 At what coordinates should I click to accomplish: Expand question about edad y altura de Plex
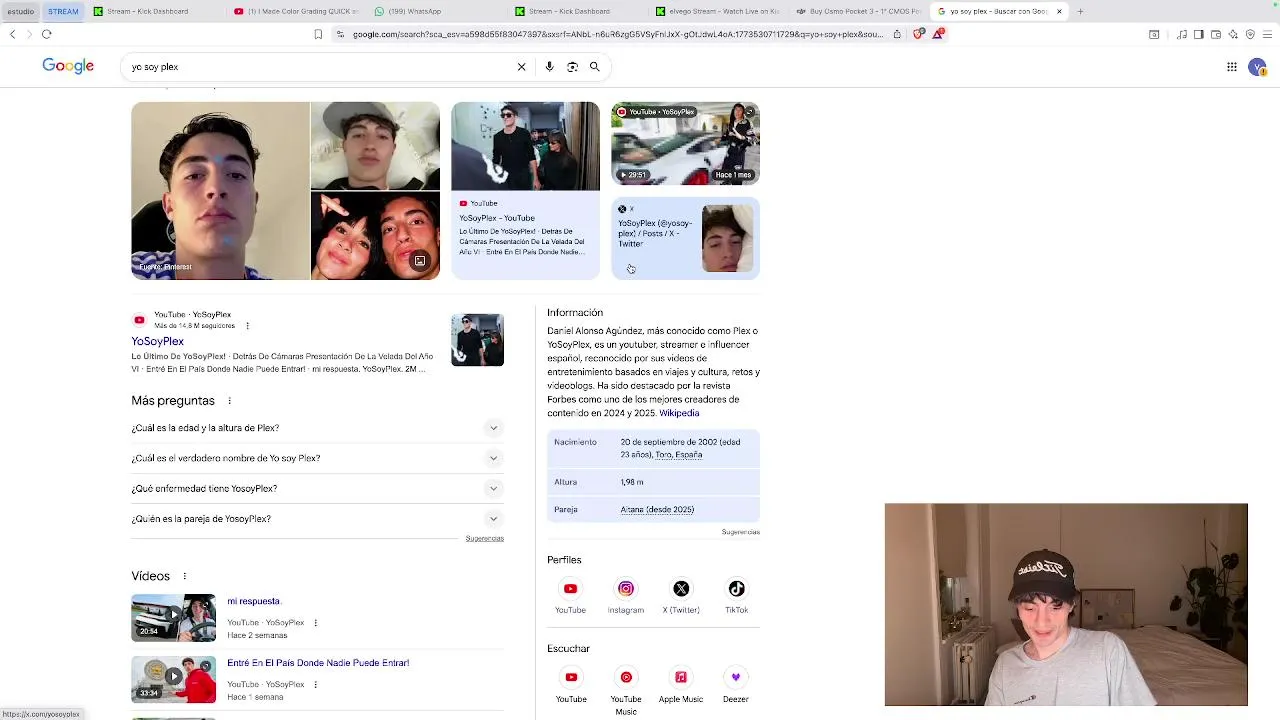[317, 428]
